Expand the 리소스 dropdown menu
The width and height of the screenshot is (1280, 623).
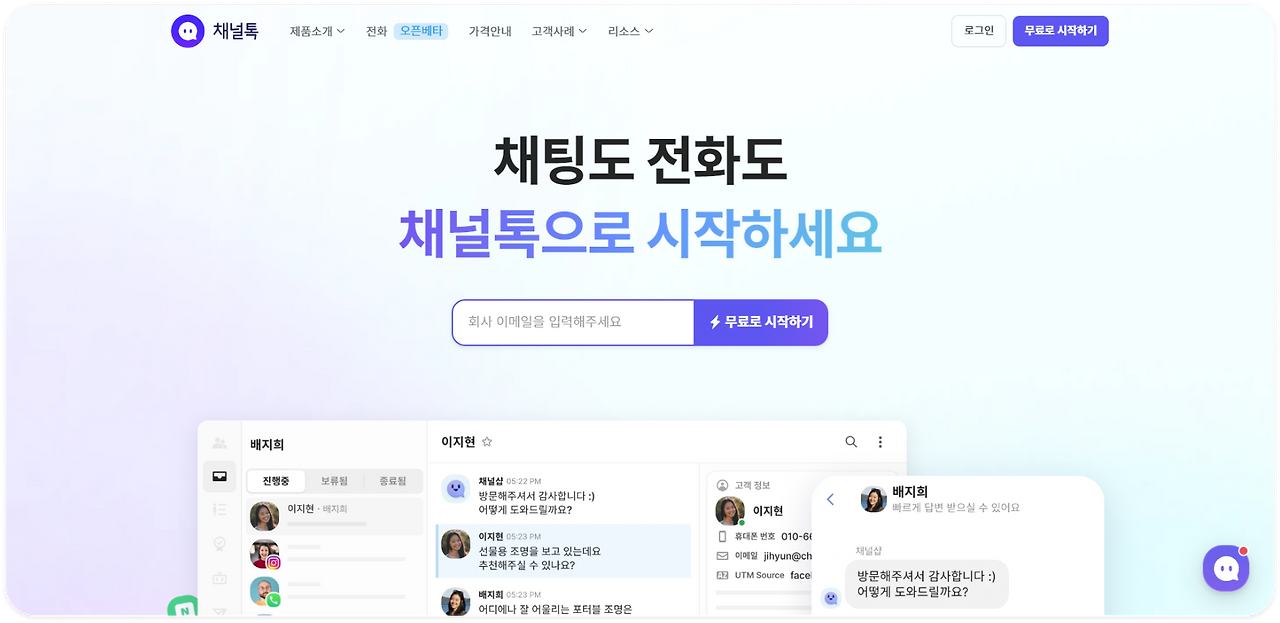pyautogui.click(x=630, y=31)
